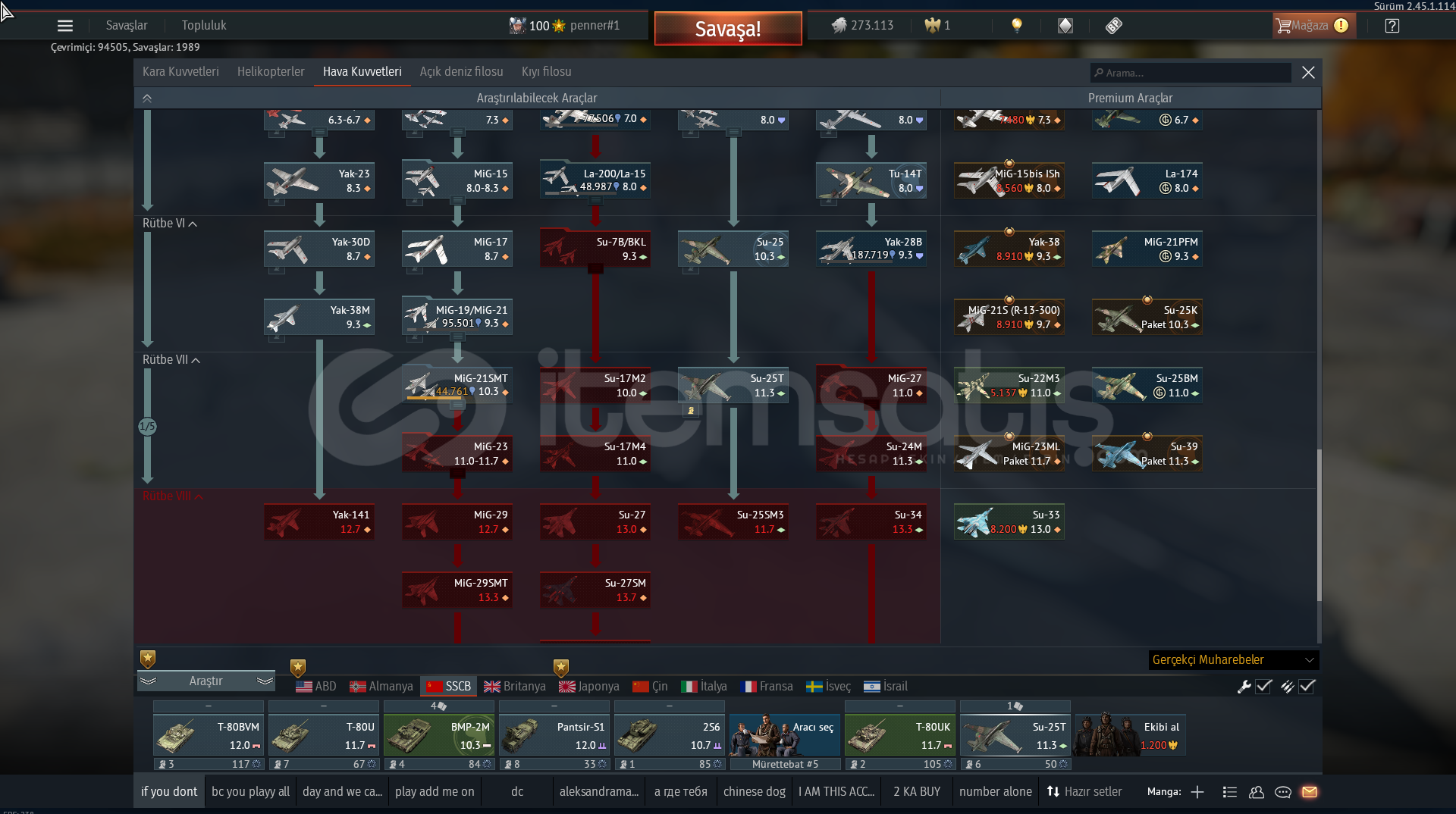Click the Silver Lions balance 273.113
Image resolution: width=1456 pixels, height=814 pixels.
pyautogui.click(x=863, y=26)
